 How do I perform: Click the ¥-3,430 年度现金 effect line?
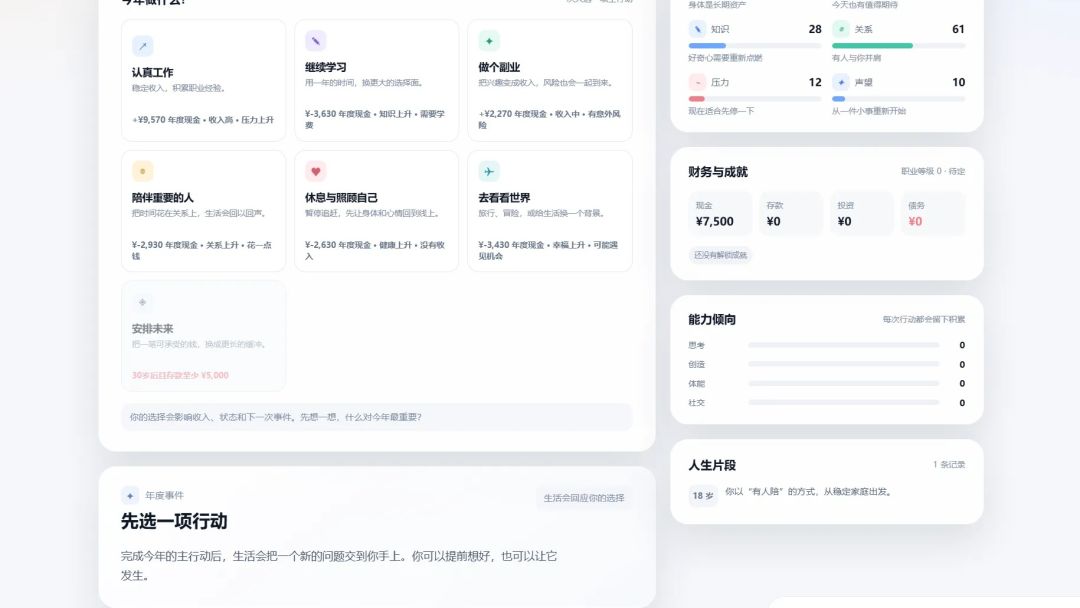pyautogui.click(x=548, y=250)
